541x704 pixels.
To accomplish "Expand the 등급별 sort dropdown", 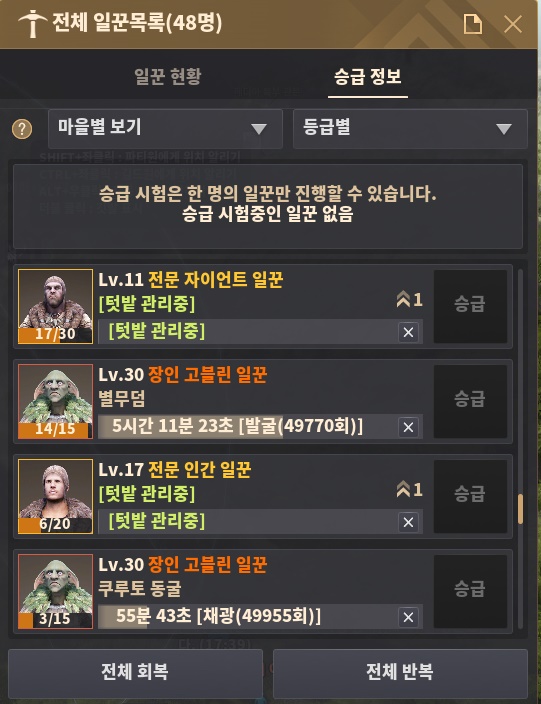I will point(410,129).
